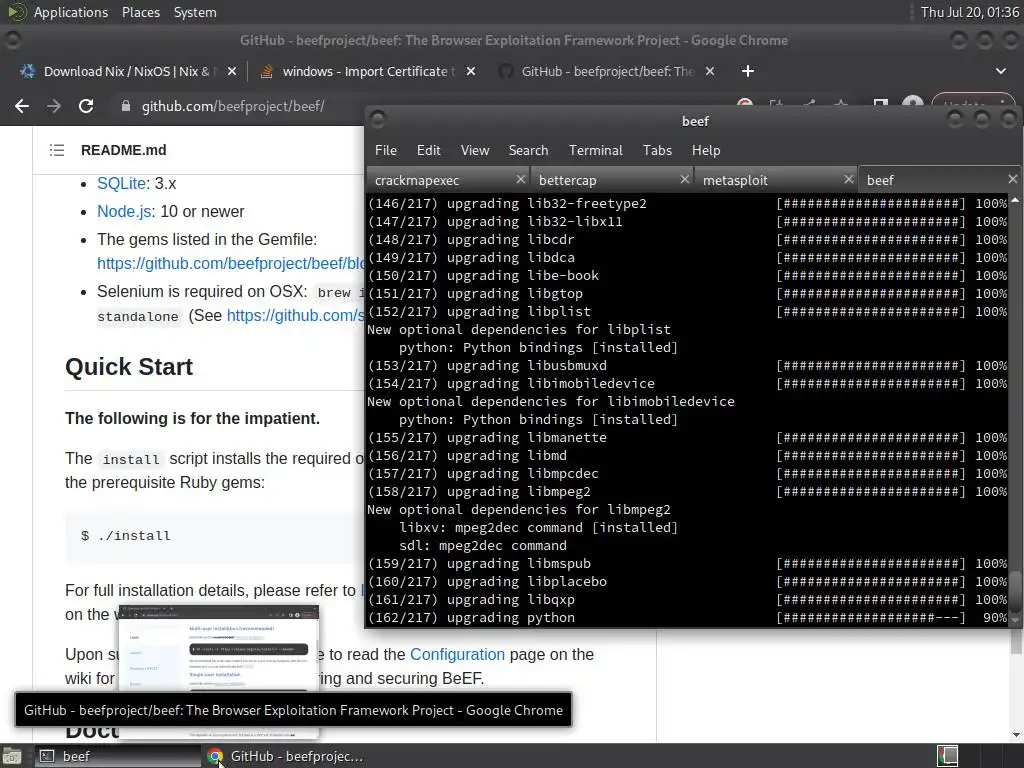Click the ./install code block

215,536
